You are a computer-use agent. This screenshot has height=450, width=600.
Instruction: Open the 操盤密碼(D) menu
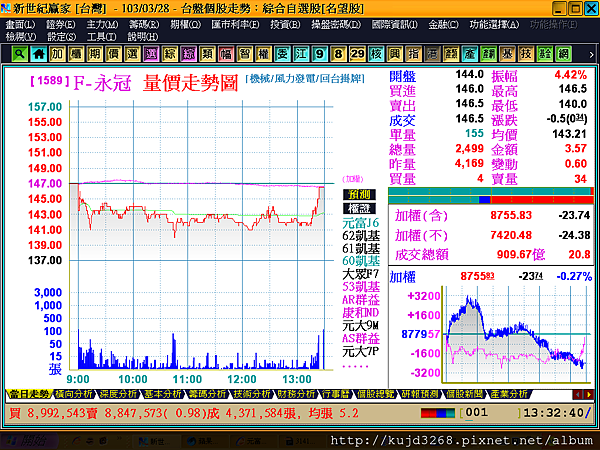click(336, 25)
